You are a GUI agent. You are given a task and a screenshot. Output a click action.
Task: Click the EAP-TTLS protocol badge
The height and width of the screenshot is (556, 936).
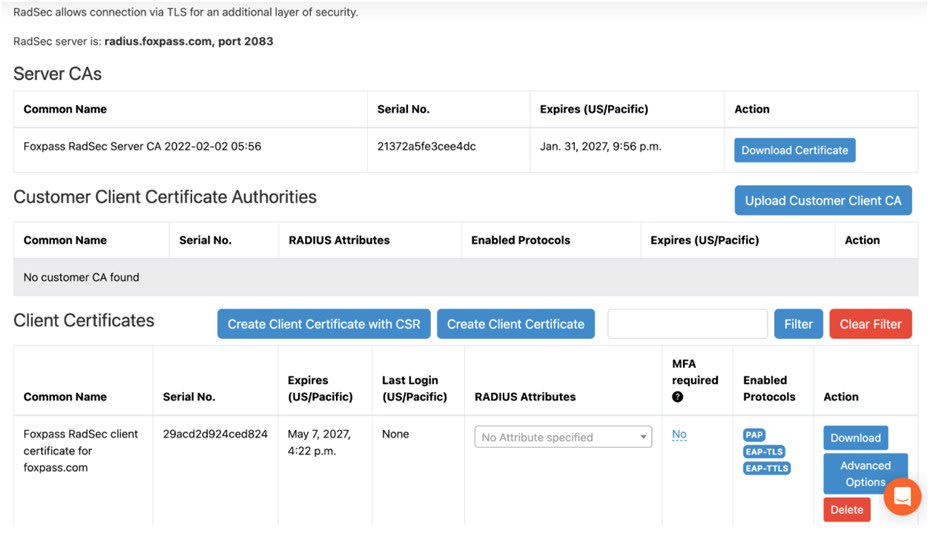click(x=766, y=468)
